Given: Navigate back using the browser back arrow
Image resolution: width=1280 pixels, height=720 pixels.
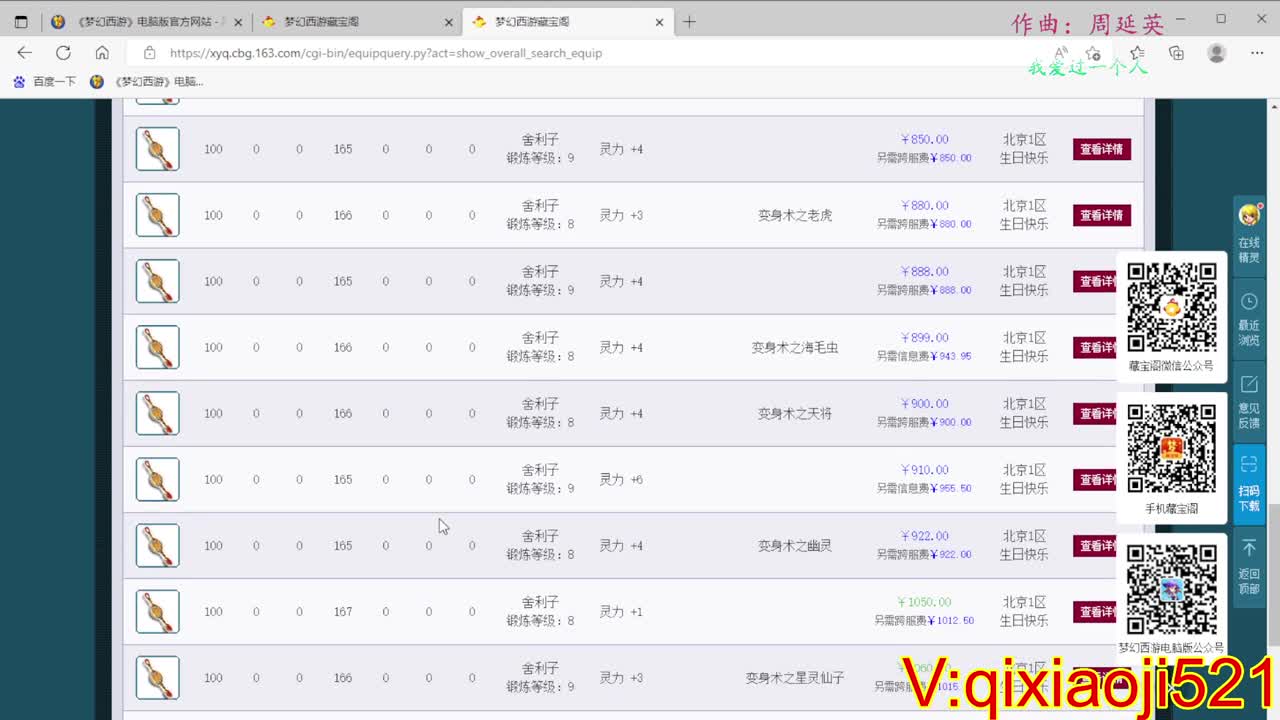Looking at the screenshot, I should [24, 53].
